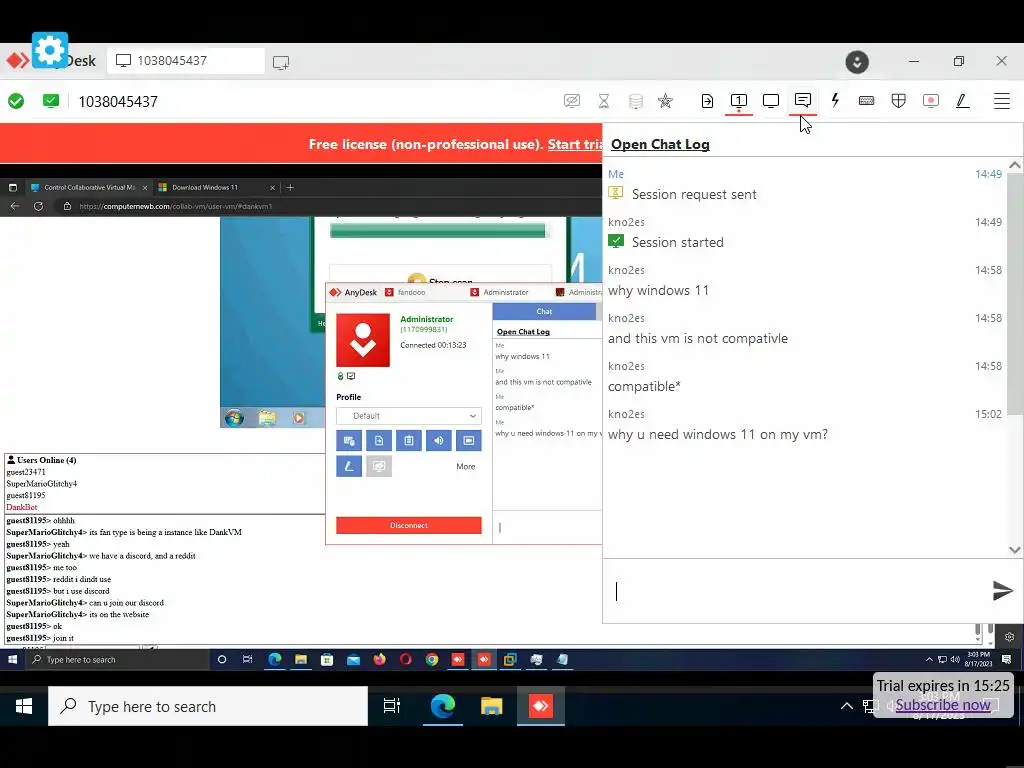Screen dimensions: 1024x768
Task: Open Chat Log link in chat panel
Action: point(660,144)
